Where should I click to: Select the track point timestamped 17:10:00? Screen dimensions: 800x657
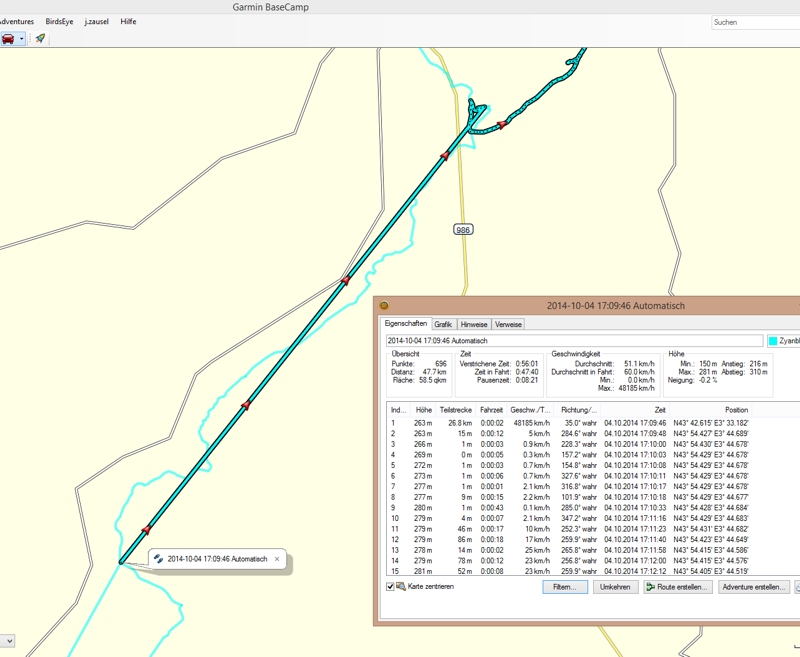(569, 444)
